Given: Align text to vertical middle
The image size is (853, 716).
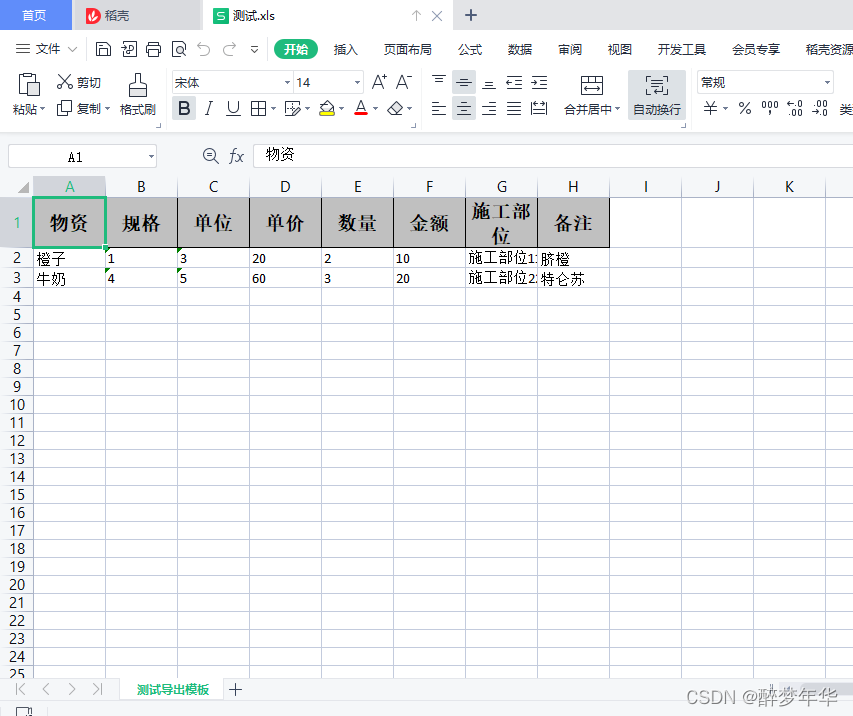Looking at the screenshot, I should pyautogui.click(x=463, y=82).
